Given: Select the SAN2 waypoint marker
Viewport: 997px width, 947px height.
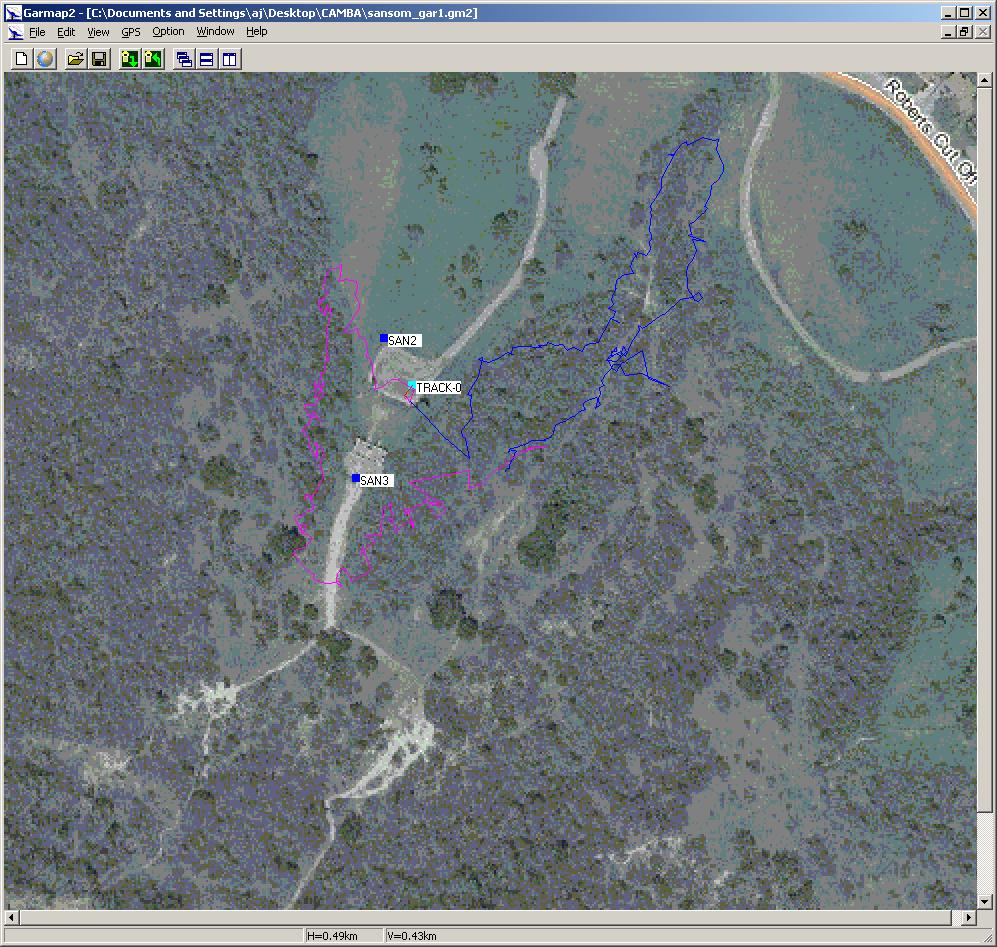Looking at the screenshot, I should pyautogui.click(x=384, y=338).
